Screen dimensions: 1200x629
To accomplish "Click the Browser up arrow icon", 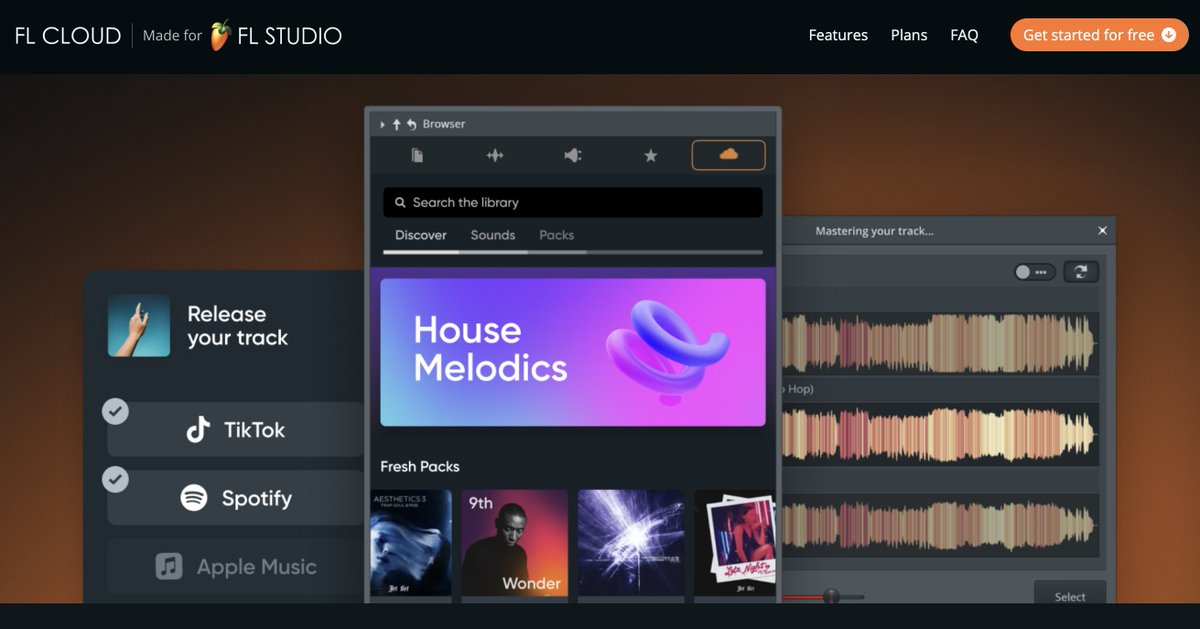I will [x=396, y=124].
